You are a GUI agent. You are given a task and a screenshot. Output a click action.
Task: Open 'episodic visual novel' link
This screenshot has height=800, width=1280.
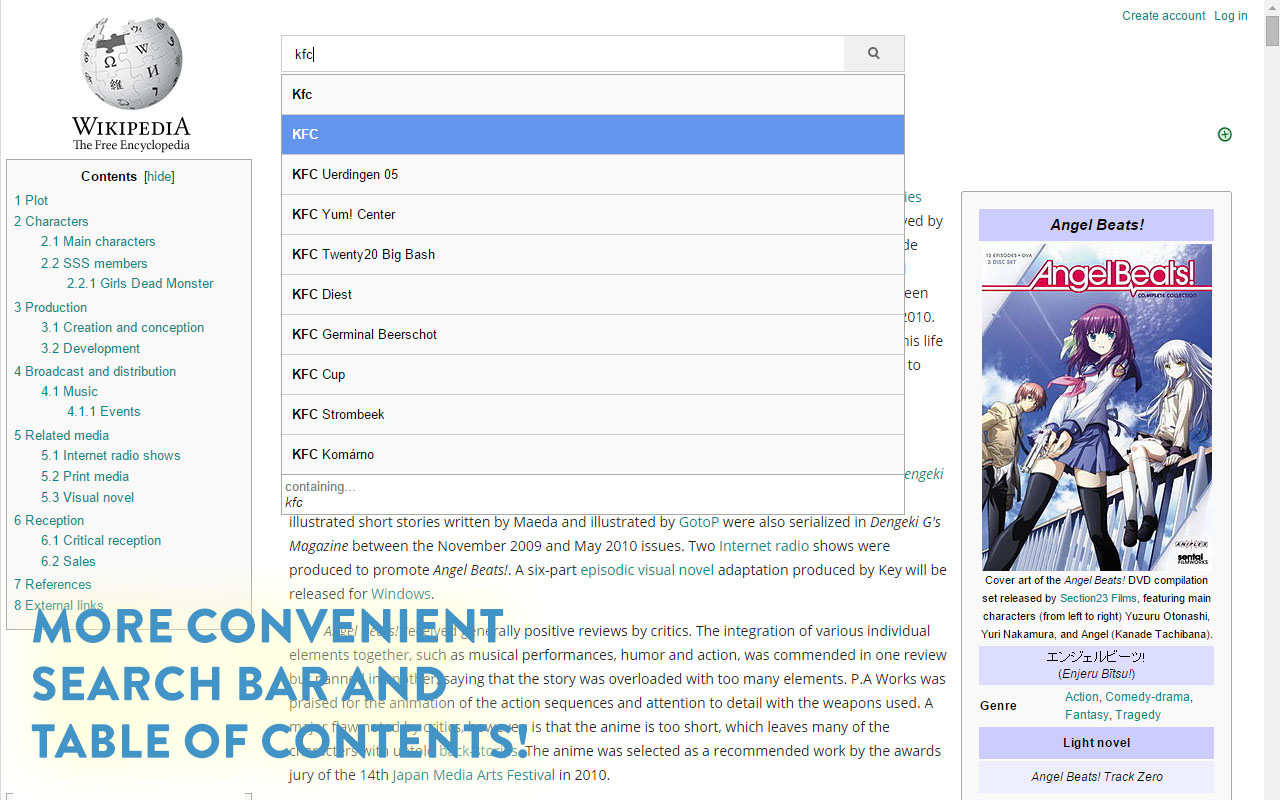(647, 570)
